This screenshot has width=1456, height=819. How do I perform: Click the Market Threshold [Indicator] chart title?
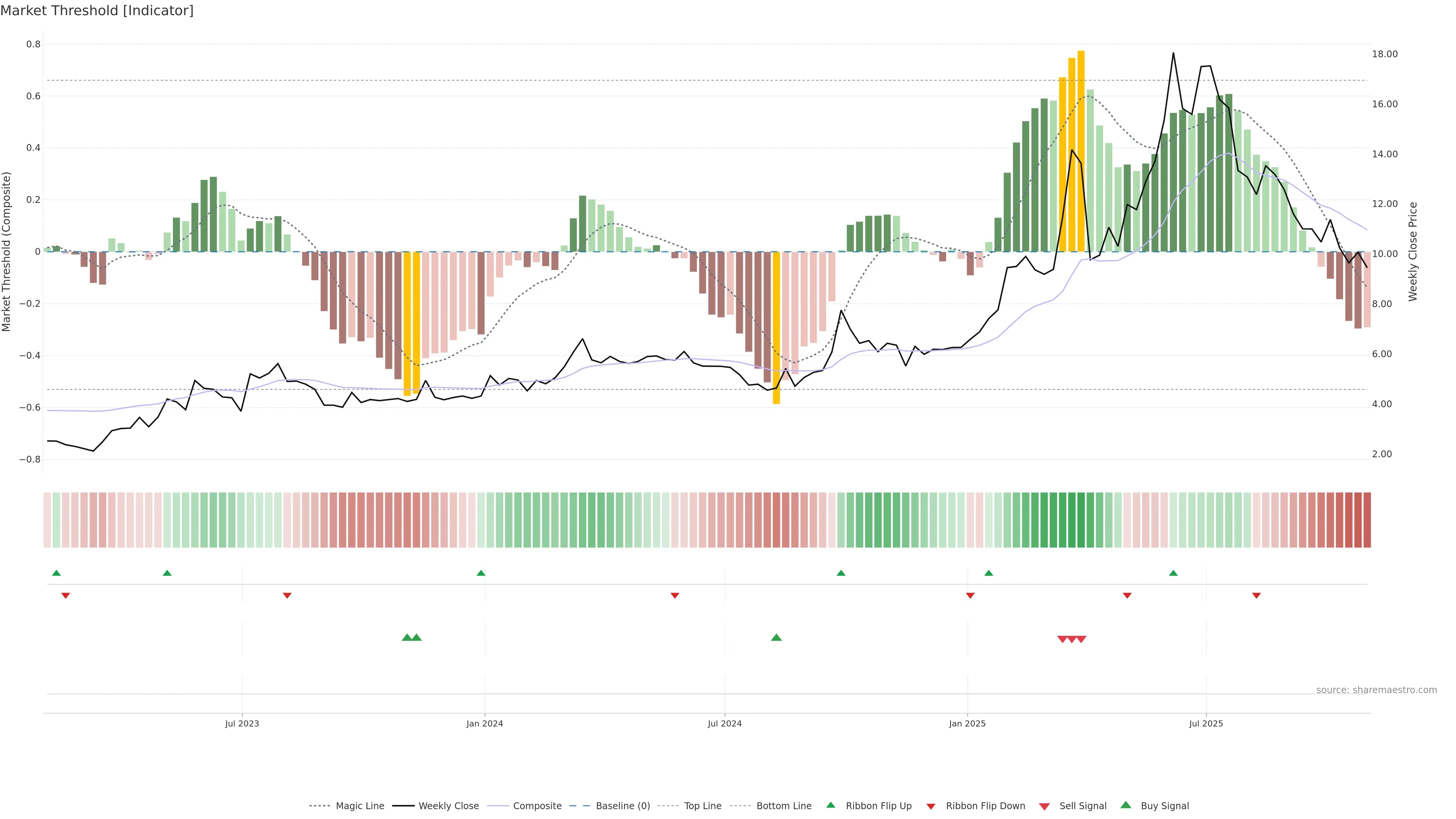click(97, 11)
